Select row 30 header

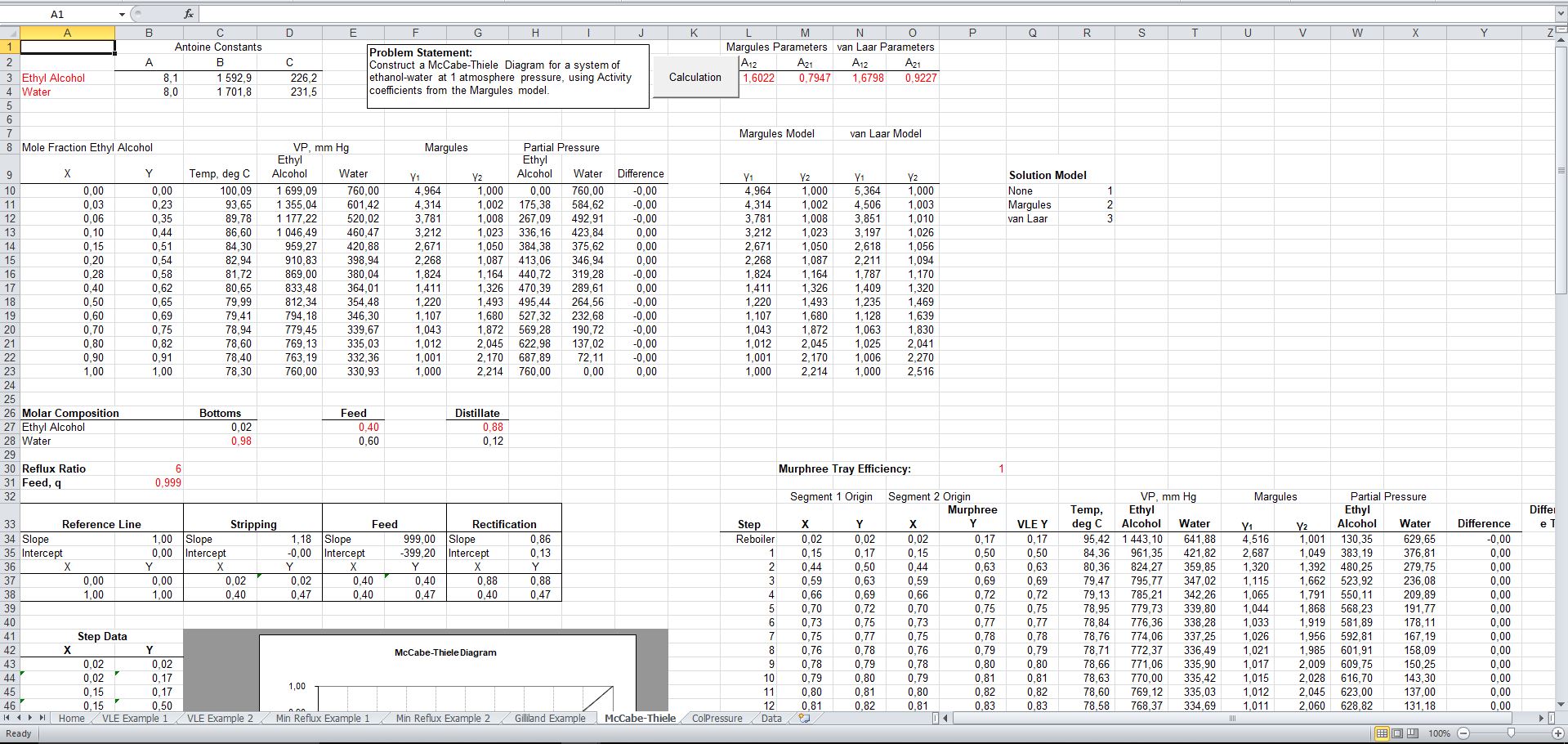[x=10, y=468]
